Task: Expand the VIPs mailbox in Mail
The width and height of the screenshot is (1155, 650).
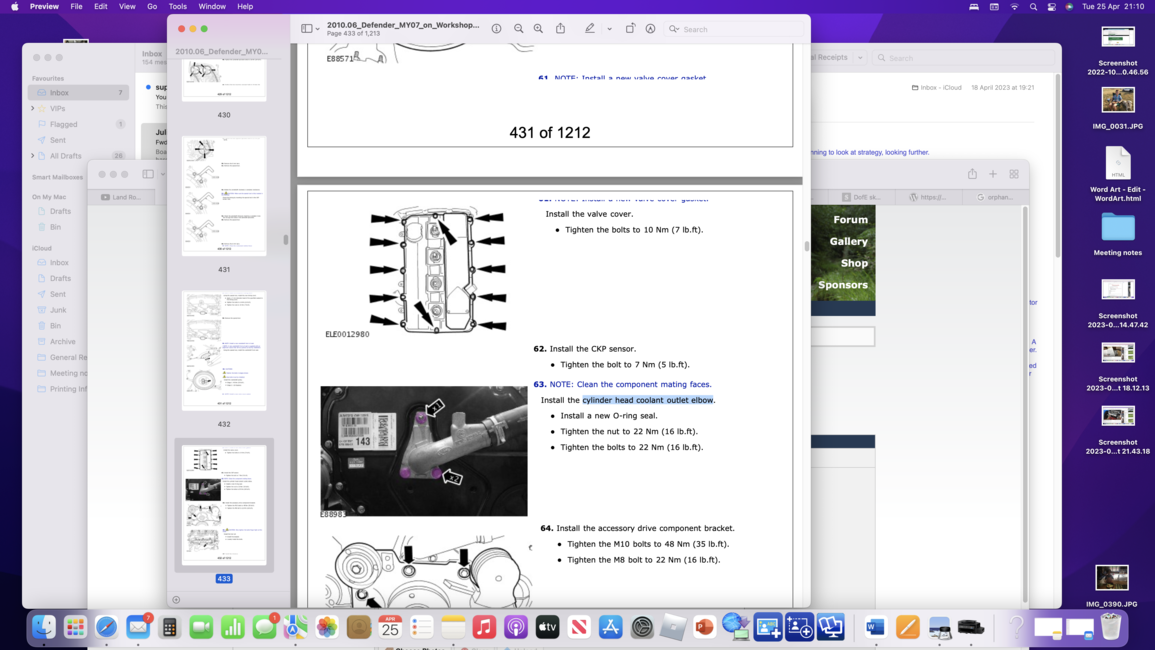Action: (32, 108)
